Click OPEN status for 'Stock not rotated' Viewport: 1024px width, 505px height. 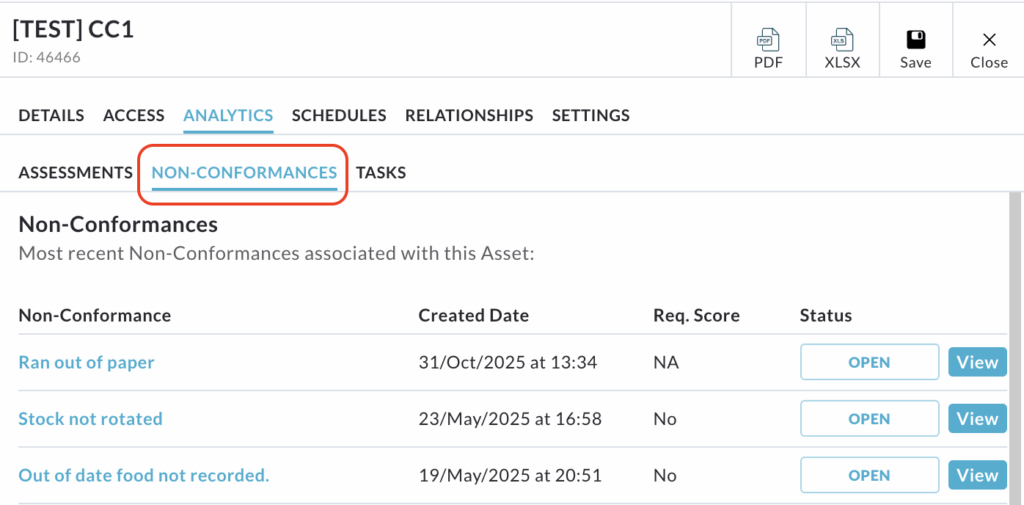coord(869,419)
